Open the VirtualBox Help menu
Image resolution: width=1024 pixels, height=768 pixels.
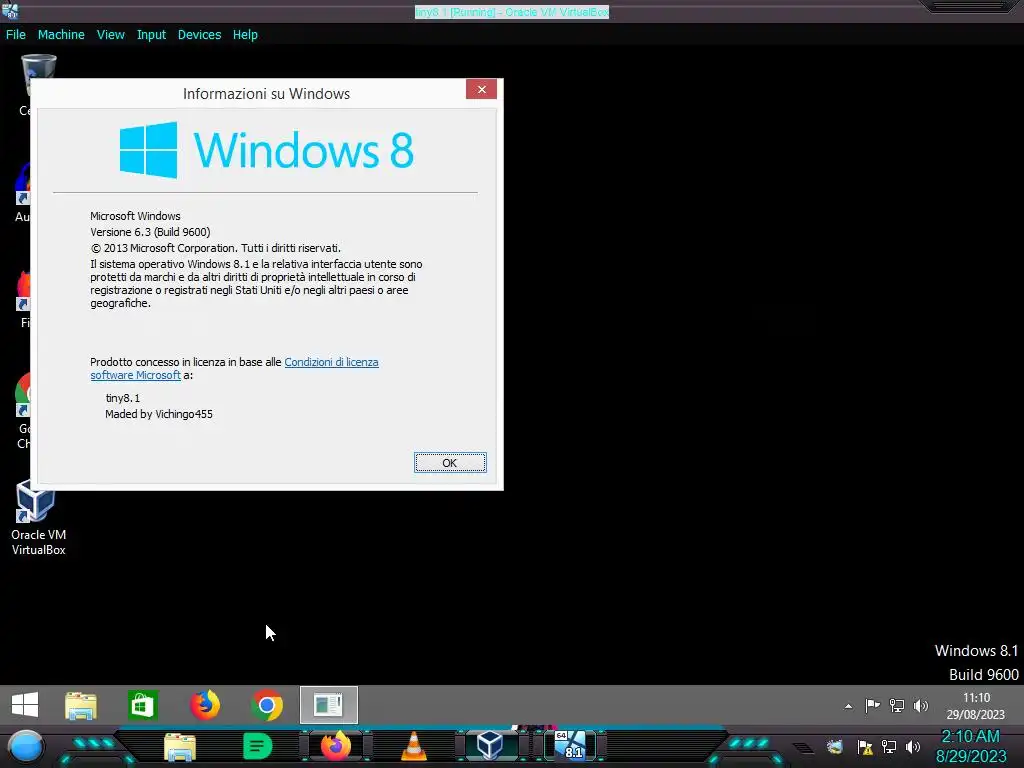coord(245,35)
